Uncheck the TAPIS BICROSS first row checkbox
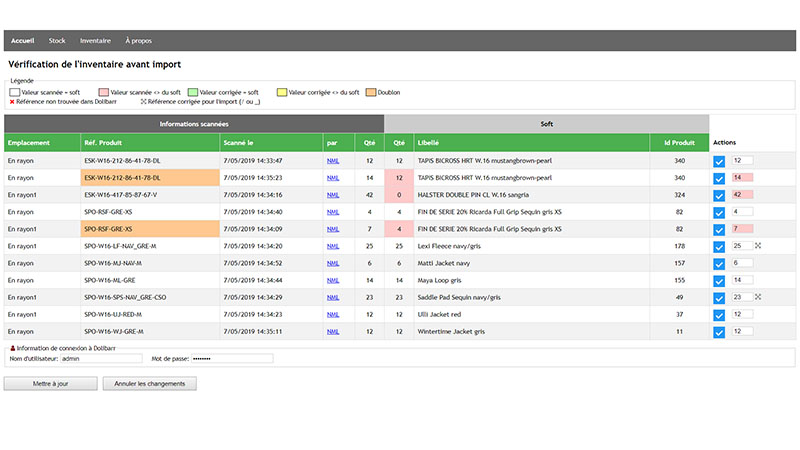The width and height of the screenshot is (800, 450). pyautogui.click(x=720, y=160)
